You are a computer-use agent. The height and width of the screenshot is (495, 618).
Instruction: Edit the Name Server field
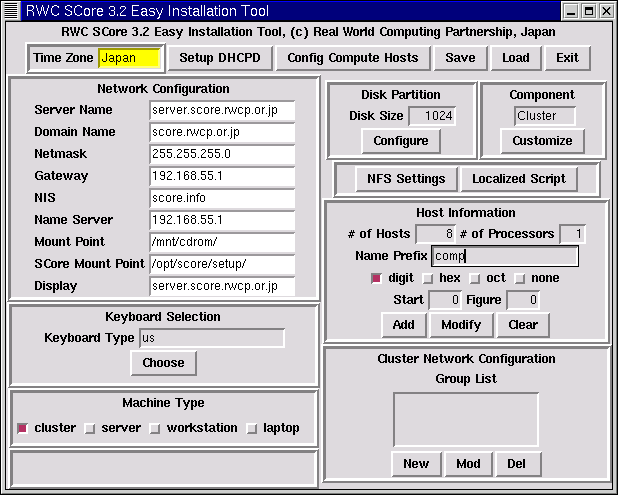(222, 220)
